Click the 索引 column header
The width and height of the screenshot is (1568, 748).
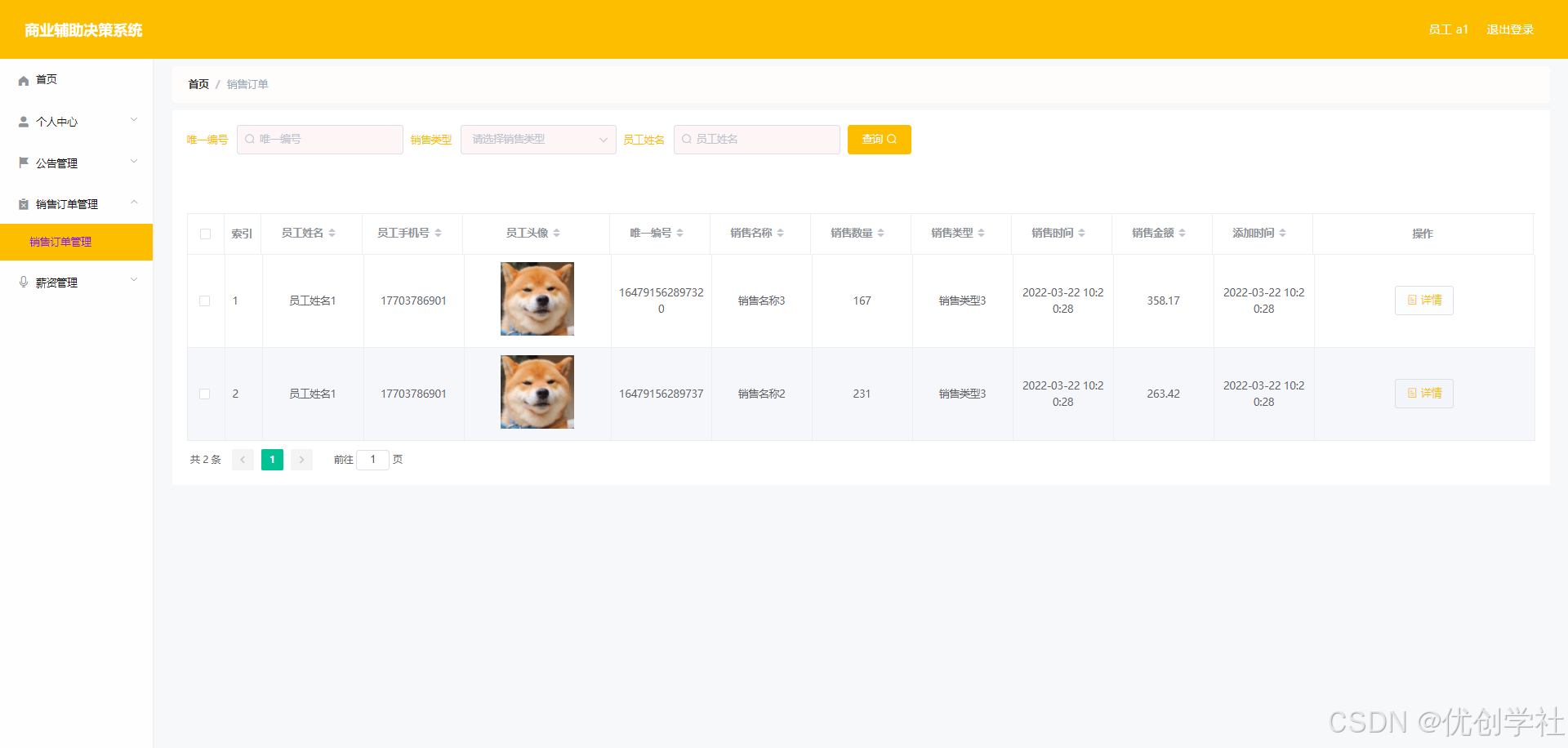pyautogui.click(x=242, y=234)
